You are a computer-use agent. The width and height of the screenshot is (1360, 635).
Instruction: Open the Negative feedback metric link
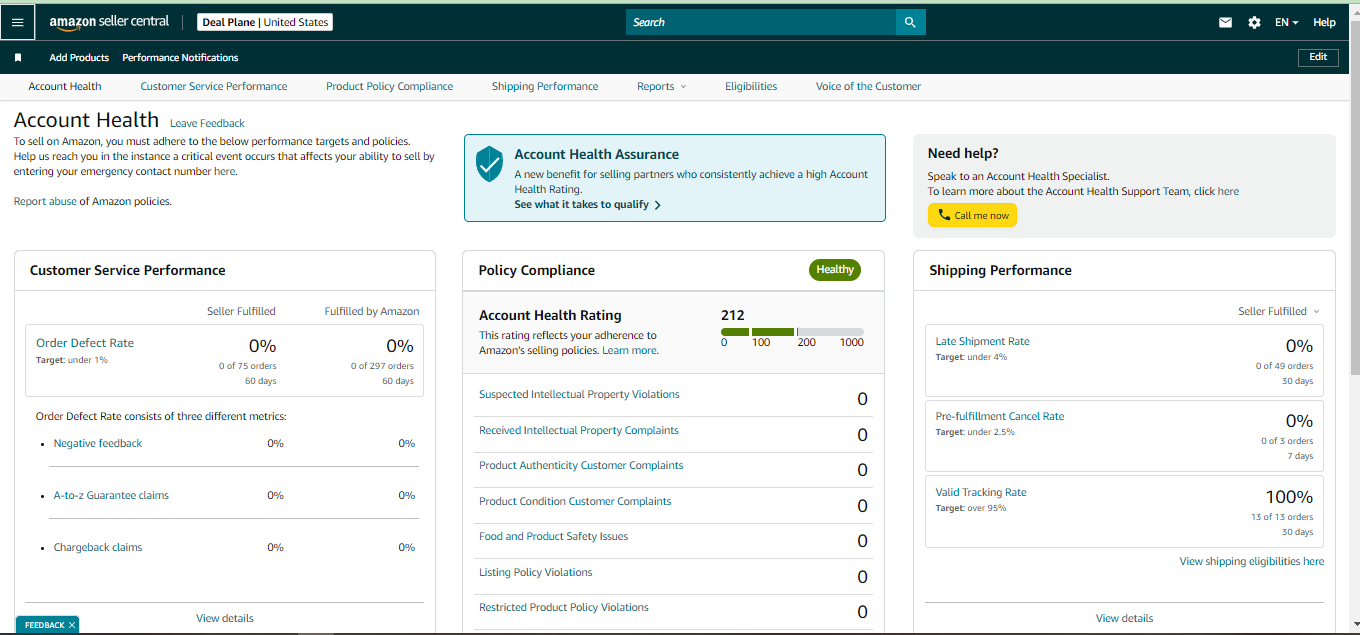(x=98, y=444)
